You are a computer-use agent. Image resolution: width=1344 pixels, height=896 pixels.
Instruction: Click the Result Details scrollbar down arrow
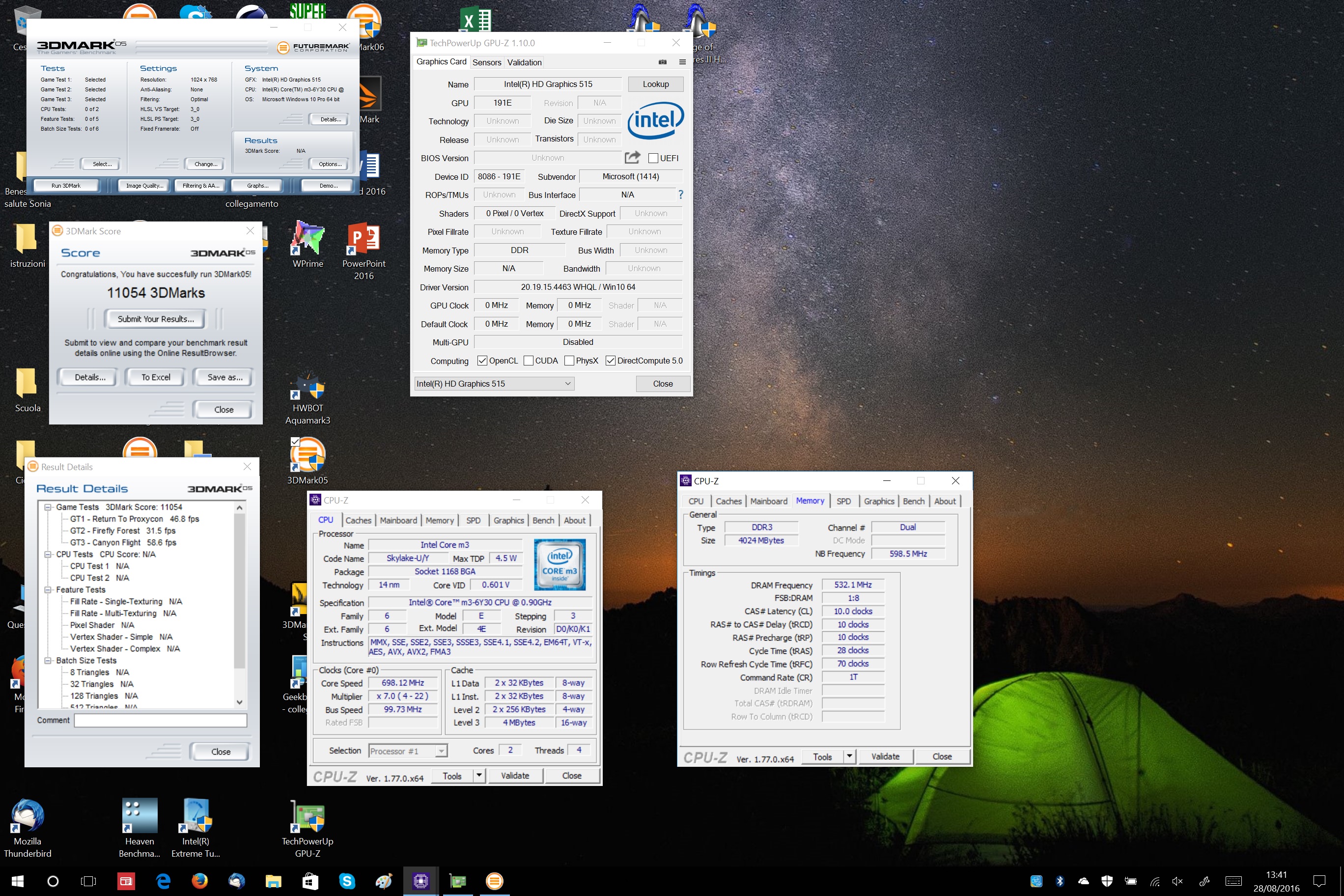pos(239,701)
